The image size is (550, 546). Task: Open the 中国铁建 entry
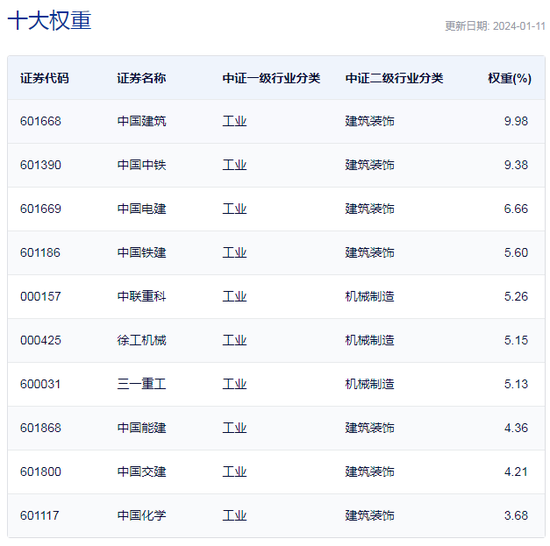[x=141, y=252]
